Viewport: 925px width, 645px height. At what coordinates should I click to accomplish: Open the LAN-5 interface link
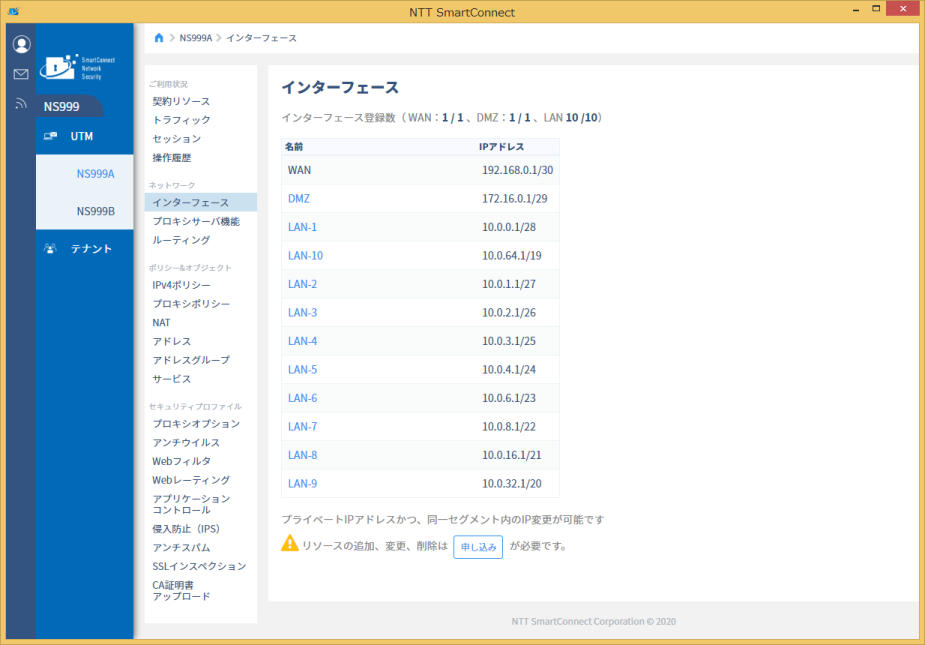pyautogui.click(x=302, y=369)
